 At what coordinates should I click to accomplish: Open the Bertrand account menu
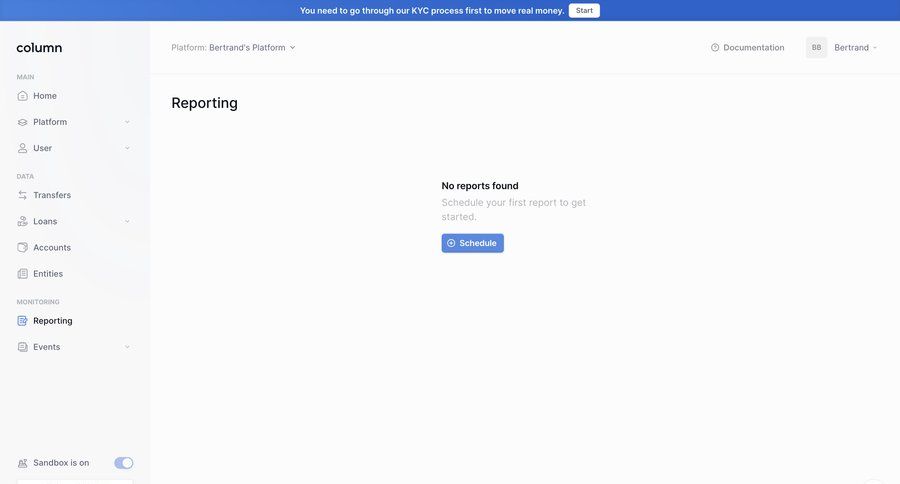pyautogui.click(x=855, y=48)
